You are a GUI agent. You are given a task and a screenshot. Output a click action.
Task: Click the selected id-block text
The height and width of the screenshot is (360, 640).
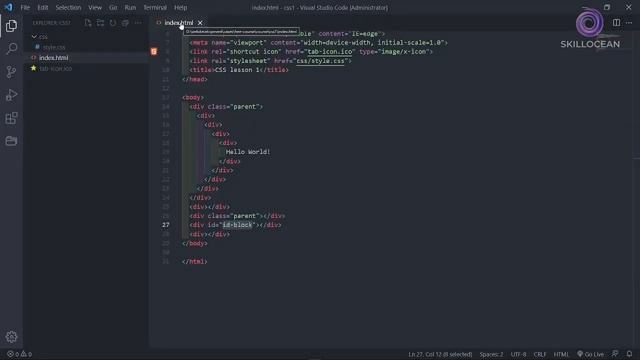pos(237,225)
